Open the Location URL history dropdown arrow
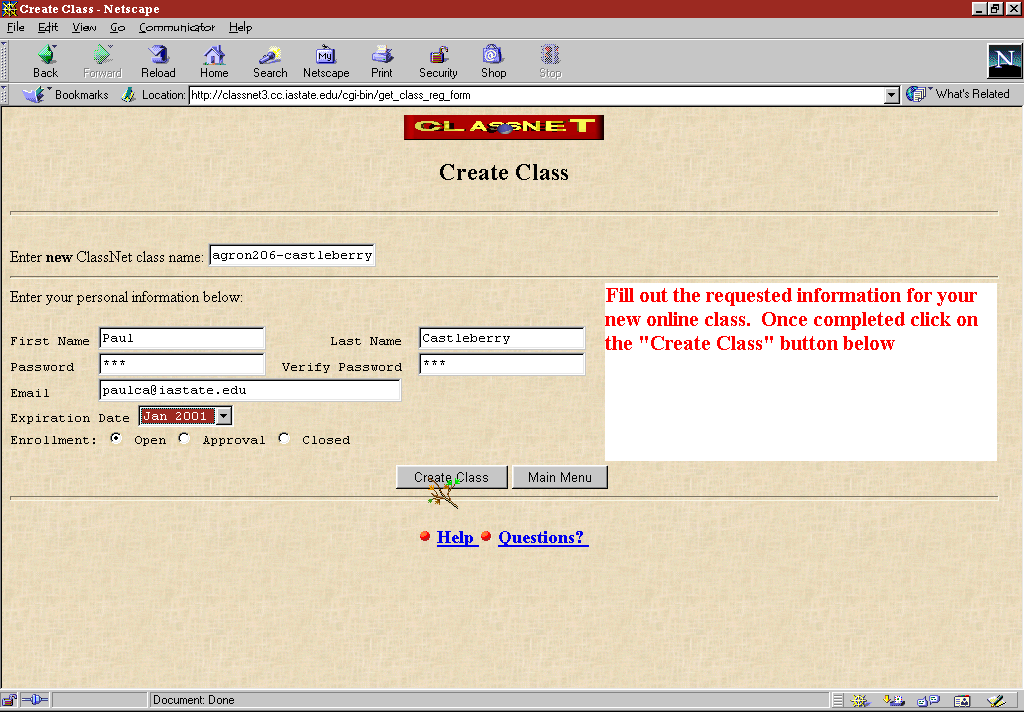 [892, 95]
